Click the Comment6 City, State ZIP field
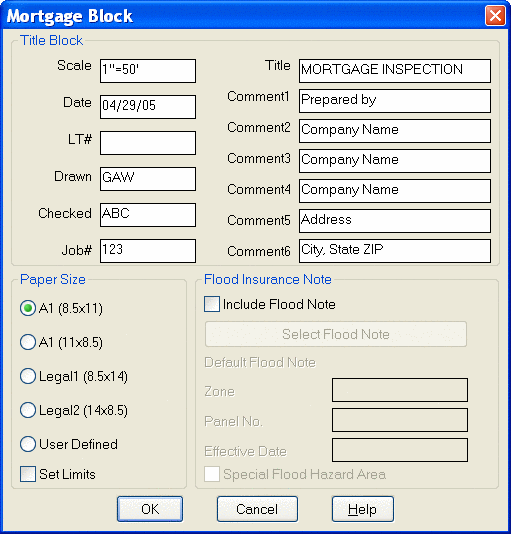This screenshot has height=534, width=511. point(395,251)
